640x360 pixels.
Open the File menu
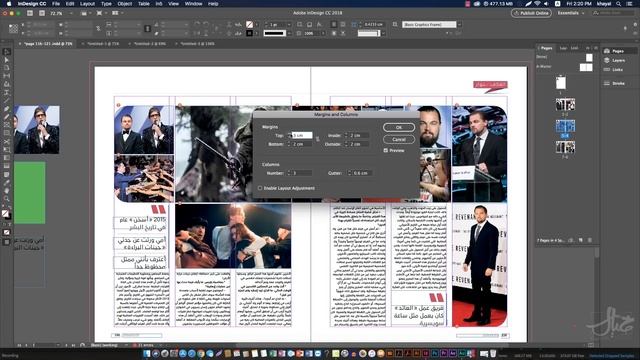56,4
